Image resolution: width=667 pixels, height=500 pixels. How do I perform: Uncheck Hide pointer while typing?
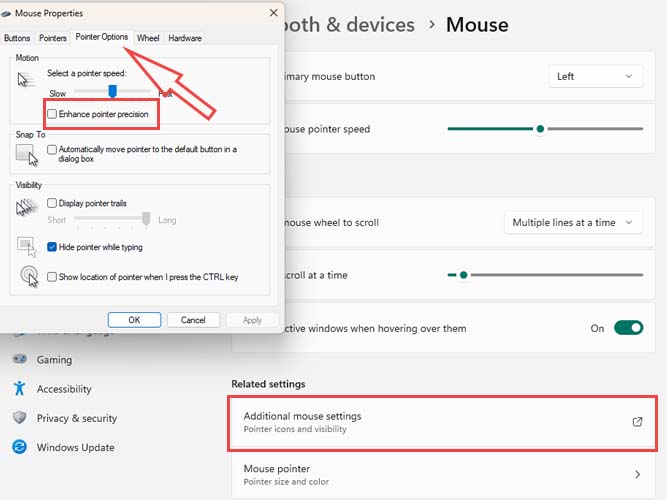[53, 247]
